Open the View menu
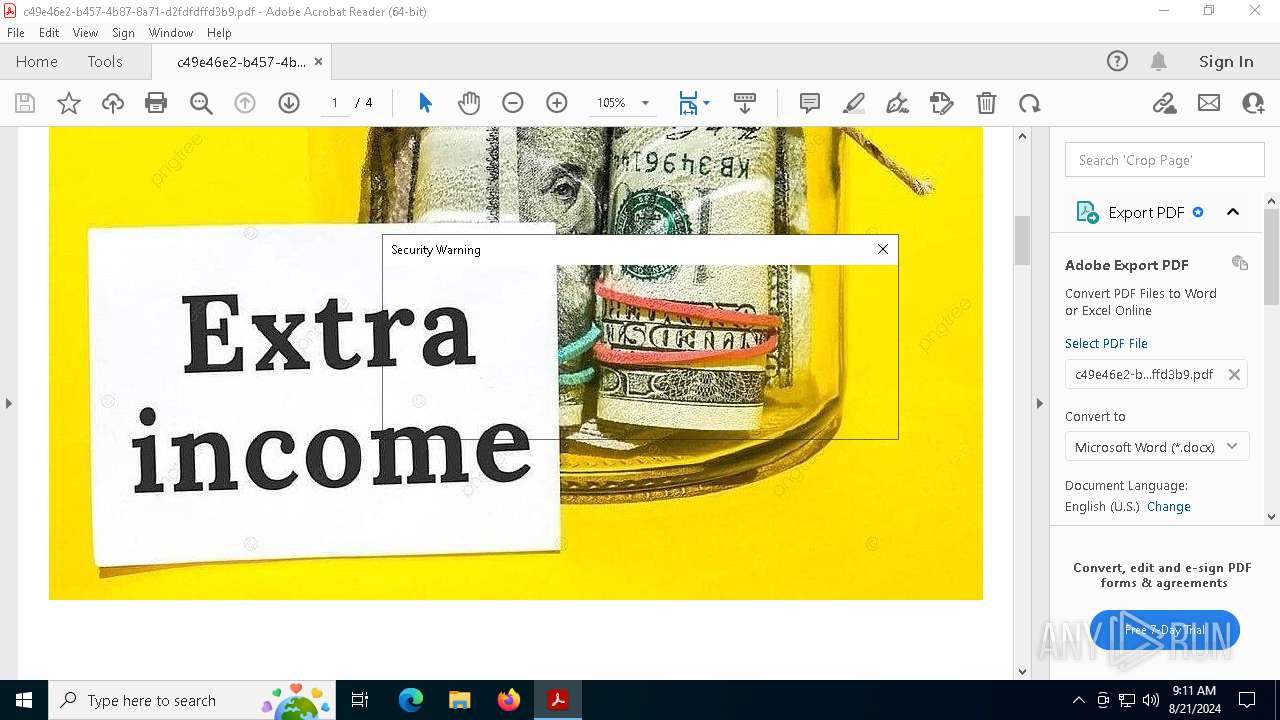 (x=86, y=33)
